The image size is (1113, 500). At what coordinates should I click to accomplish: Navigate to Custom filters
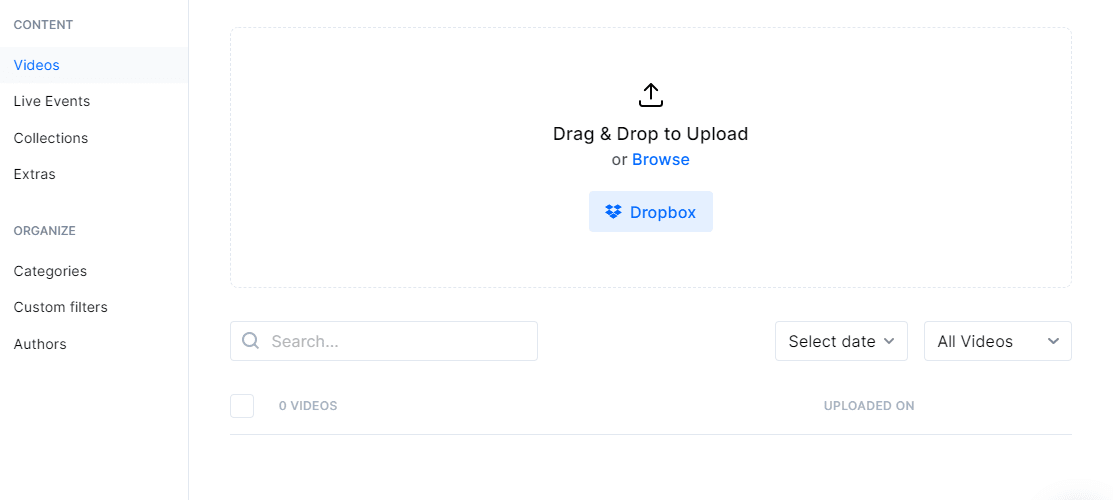(61, 307)
